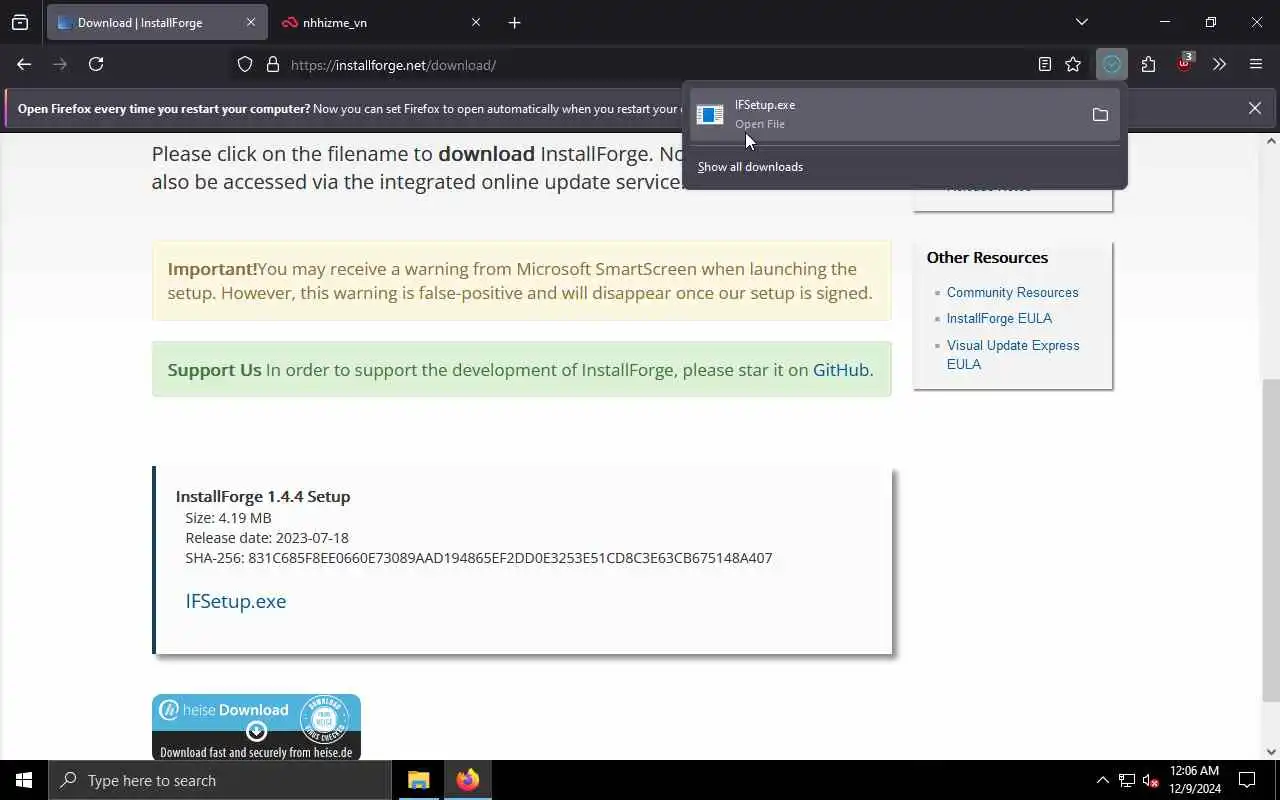1280x800 pixels.
Task: Click the Other Resources heading
Action: point(987,257)
